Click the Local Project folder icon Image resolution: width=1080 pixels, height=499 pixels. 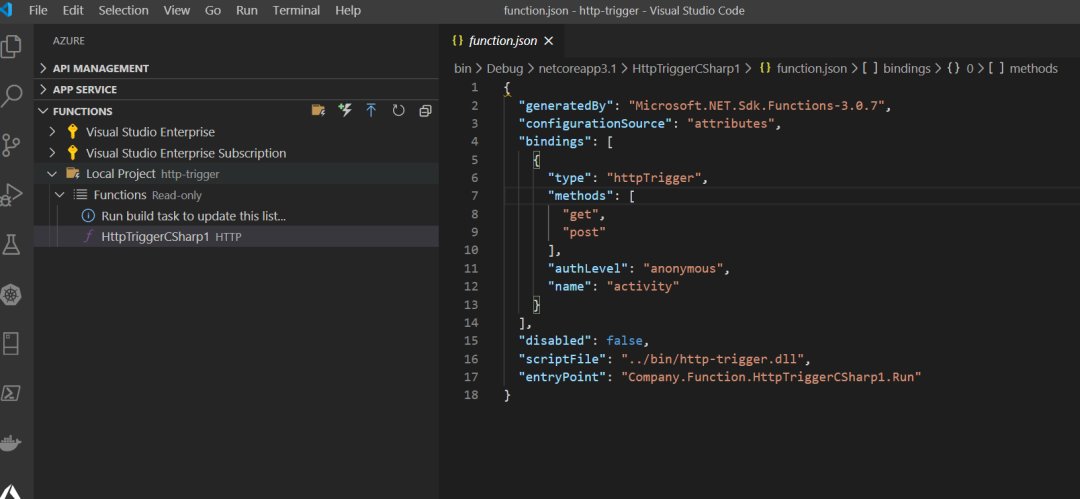pos(72,174)
